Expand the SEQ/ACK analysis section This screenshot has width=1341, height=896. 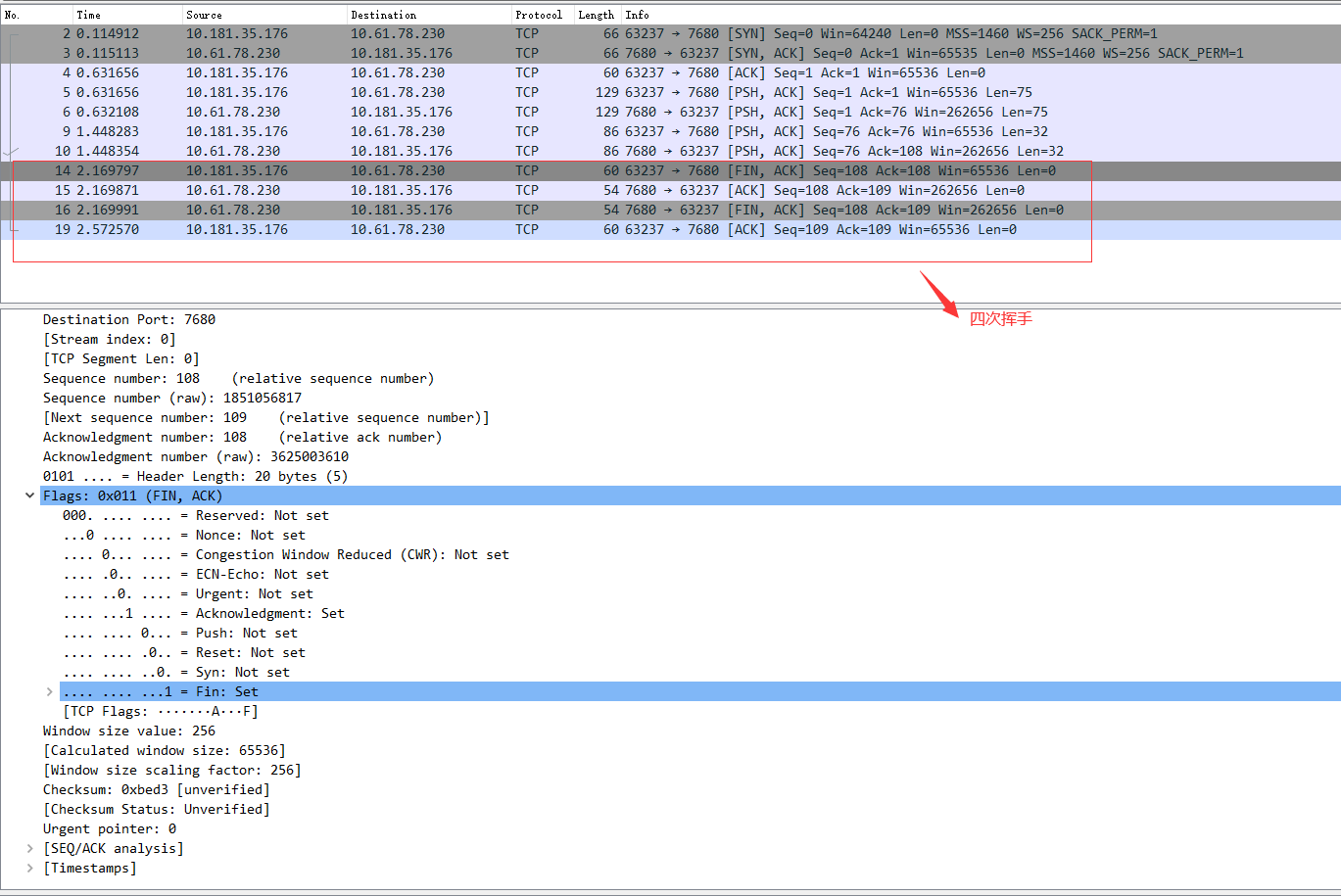[29, 848]
